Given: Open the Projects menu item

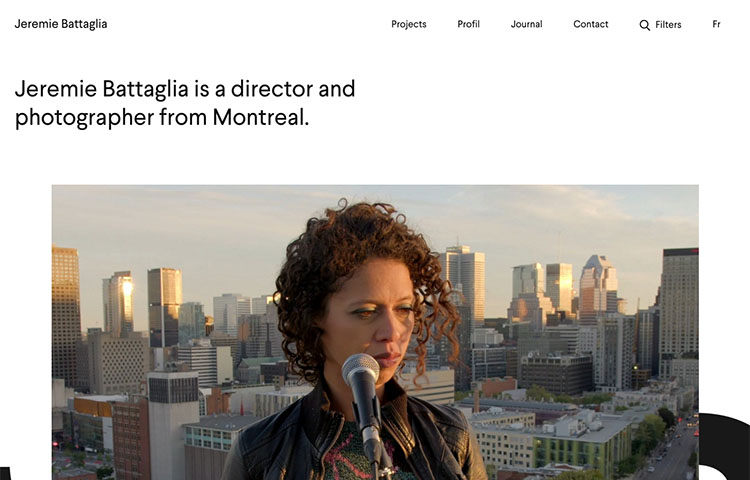Looking at the screenshot, I should pyautogui.click(x=408, y=24).
